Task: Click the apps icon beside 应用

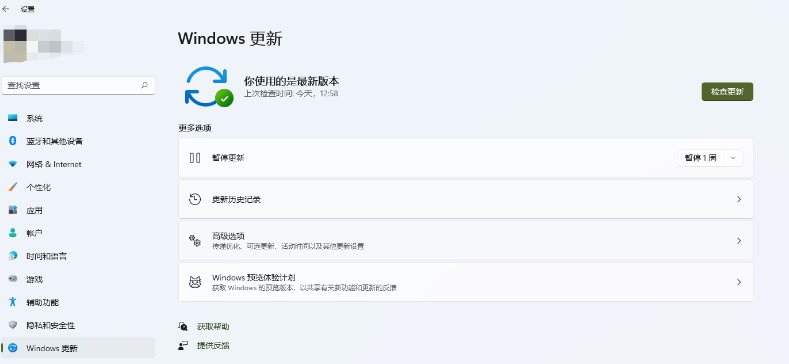Action: point(13,210)
